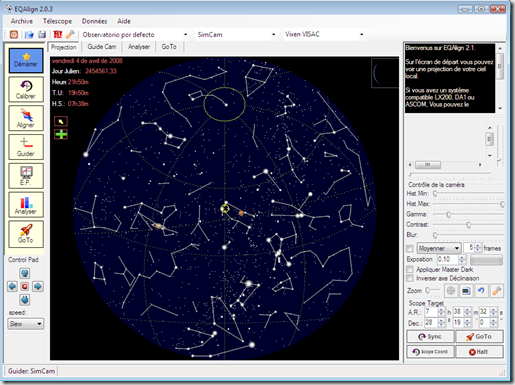Adjust the Contrast slider
The image size is (515, 385).
pyautogui.click(x=469, y=225)
